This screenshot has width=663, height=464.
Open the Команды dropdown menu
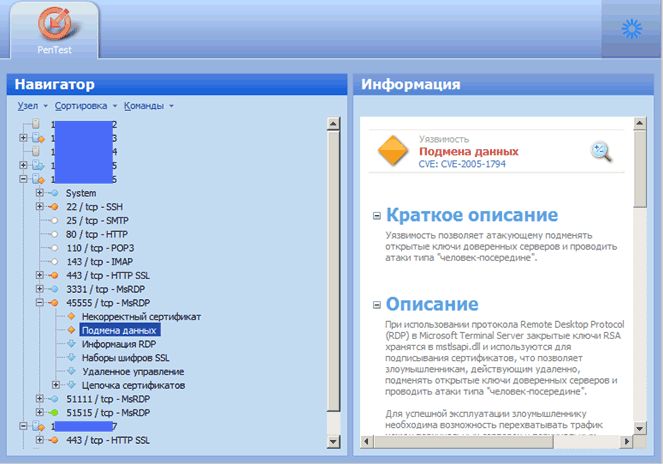149,106
